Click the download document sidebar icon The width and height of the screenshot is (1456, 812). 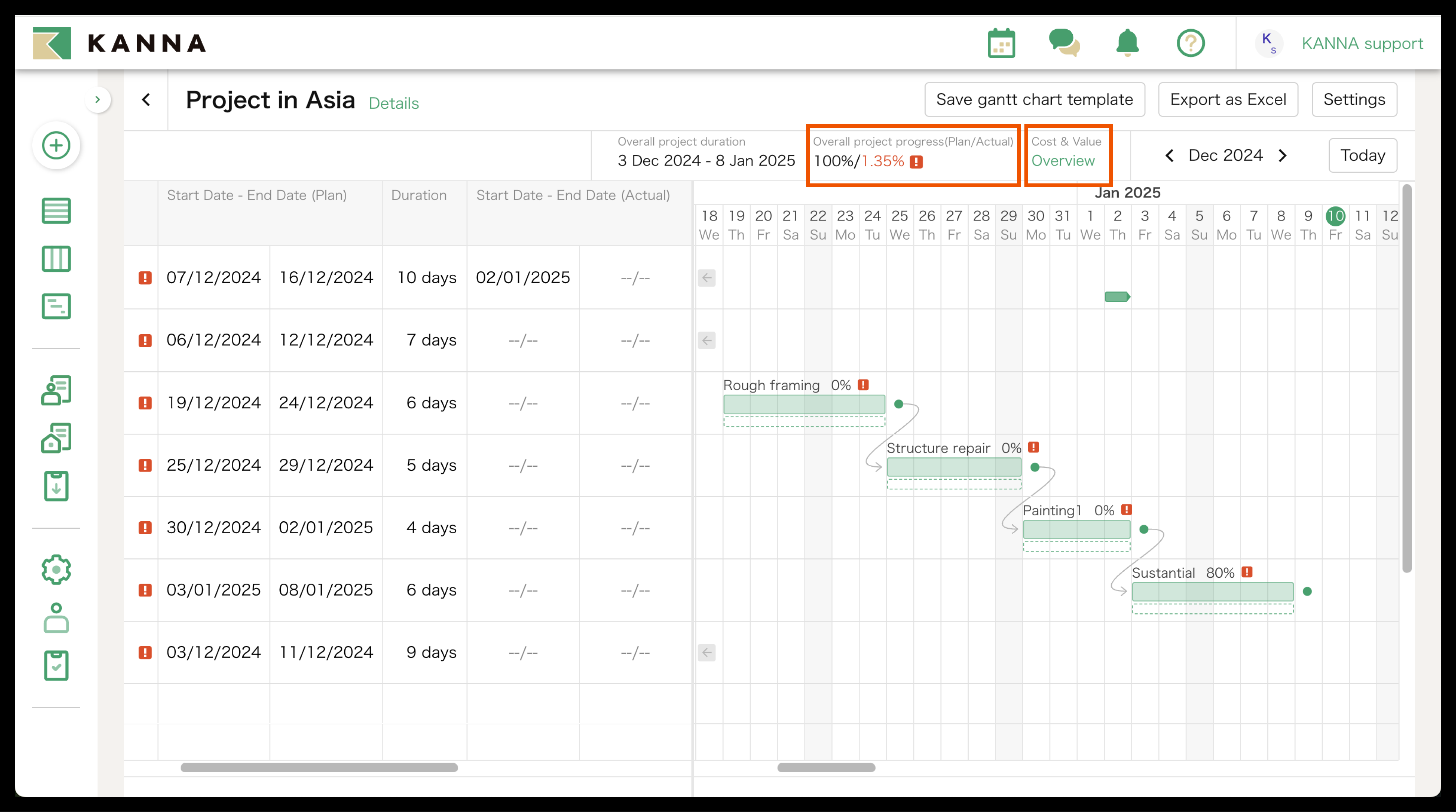pos(56,486)
